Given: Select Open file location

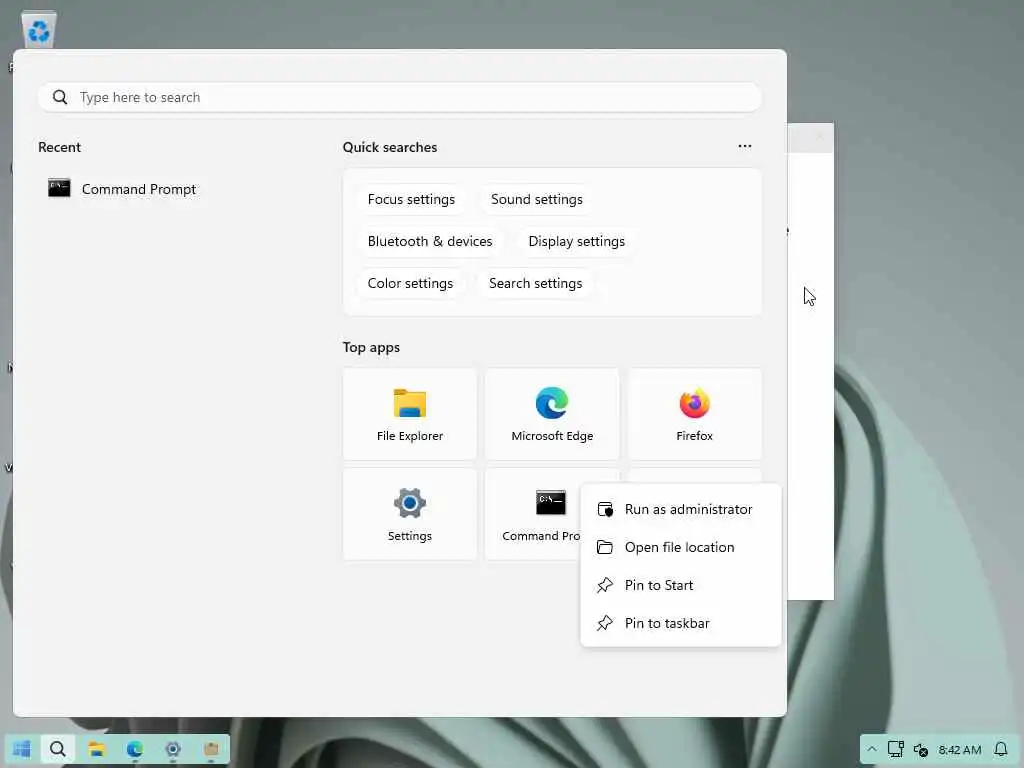Looking at the screenshot, I should coord(680,547).
